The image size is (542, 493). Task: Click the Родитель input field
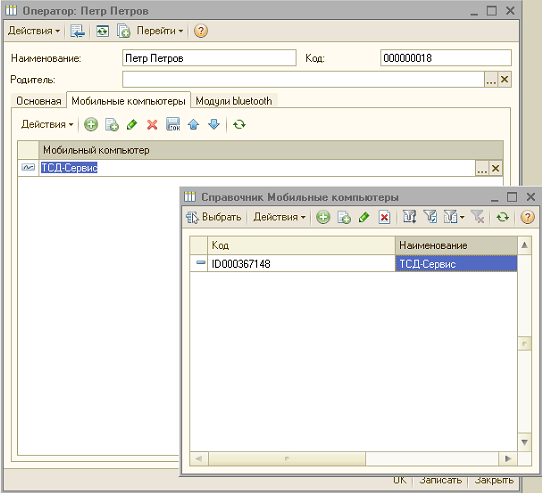(303, 80)
